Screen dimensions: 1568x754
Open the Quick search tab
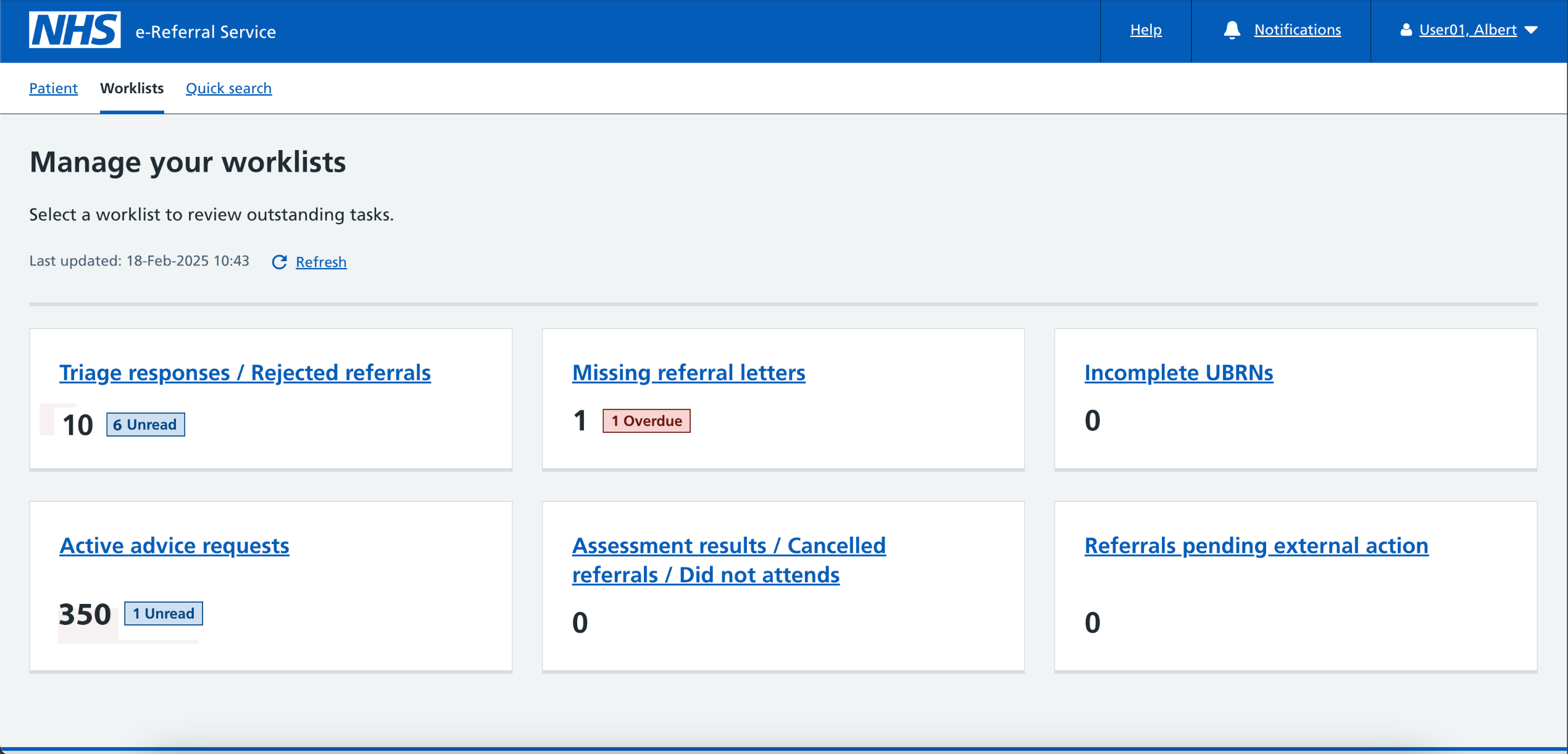(229, 88)
